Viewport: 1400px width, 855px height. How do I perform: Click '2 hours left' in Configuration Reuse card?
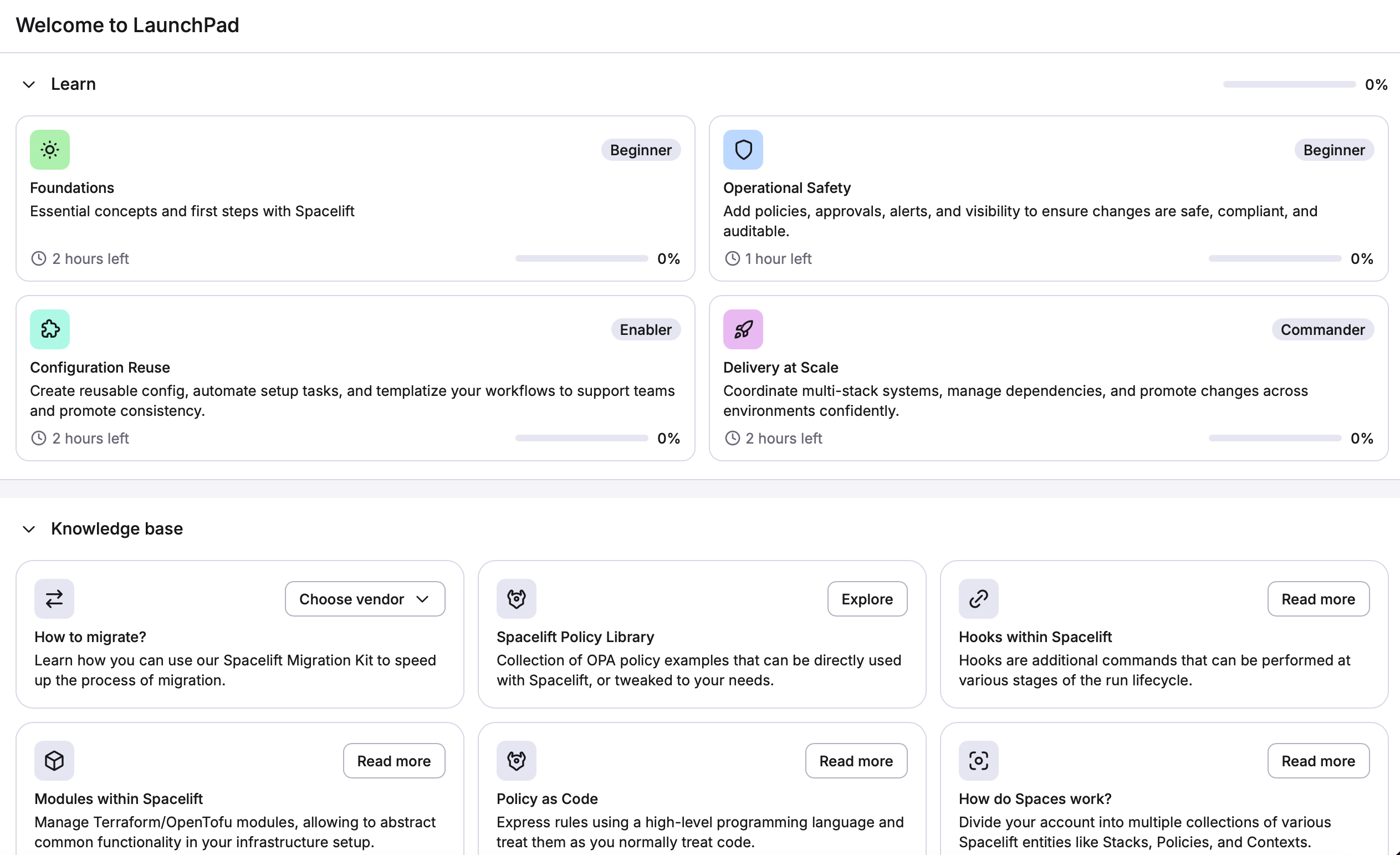click(91, 438)
